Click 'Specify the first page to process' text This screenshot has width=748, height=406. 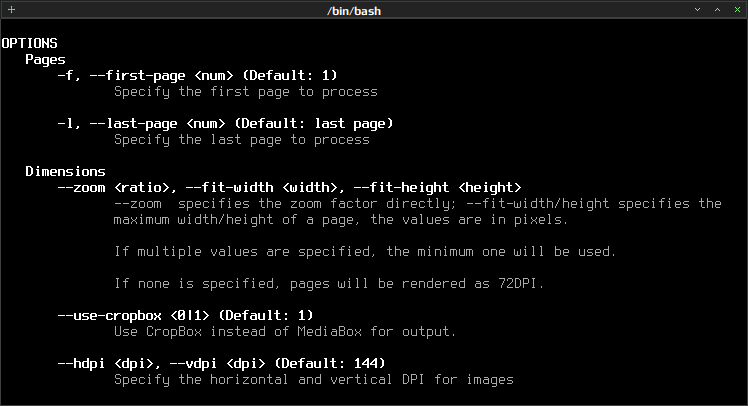[x=246, y=92]
